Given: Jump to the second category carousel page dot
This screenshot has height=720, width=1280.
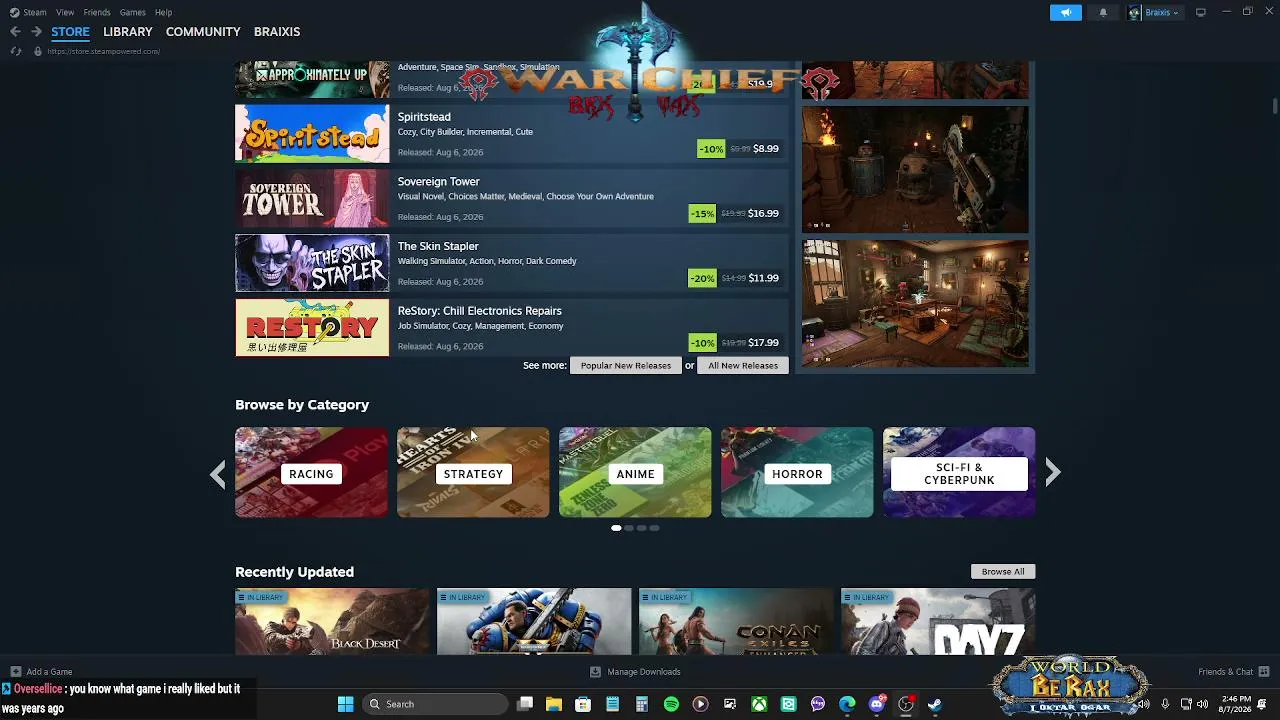Looking at the screenshot, I should click(629, 528).
